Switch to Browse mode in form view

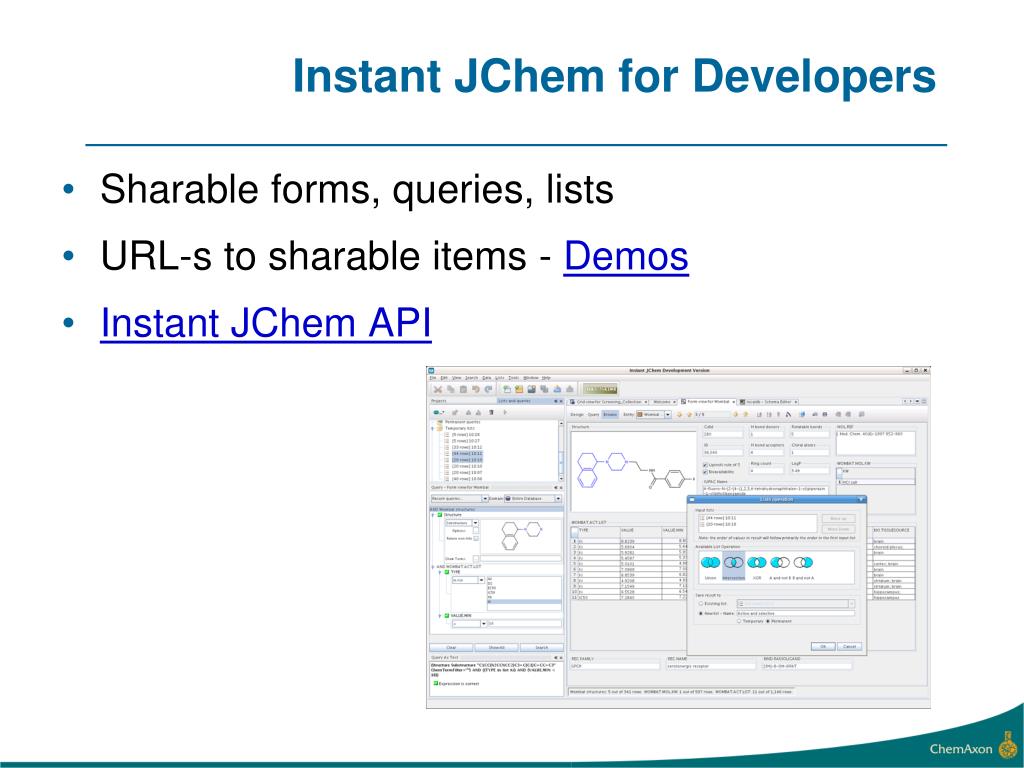tap(610, 414)
